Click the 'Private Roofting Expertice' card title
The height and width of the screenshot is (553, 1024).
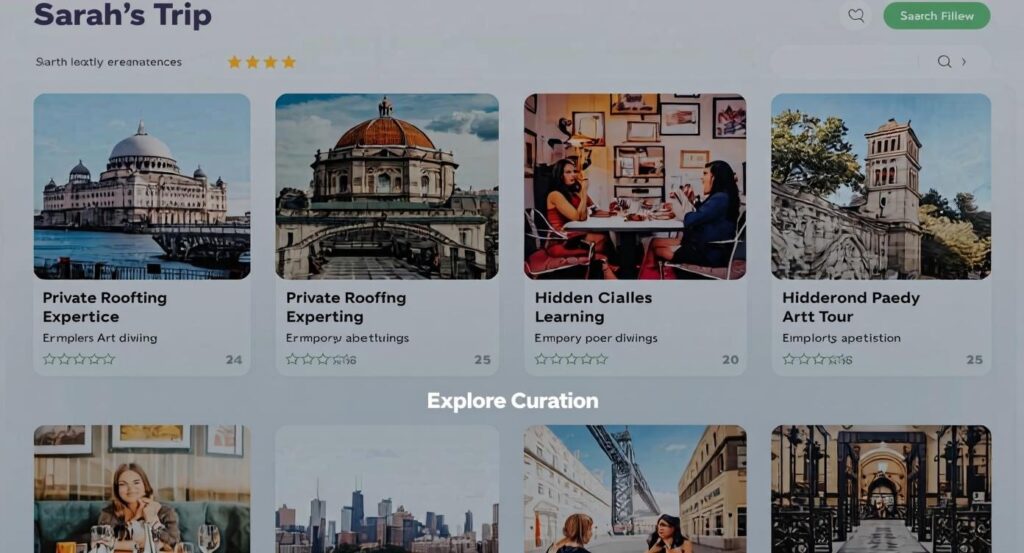click(x=104, y=307)
